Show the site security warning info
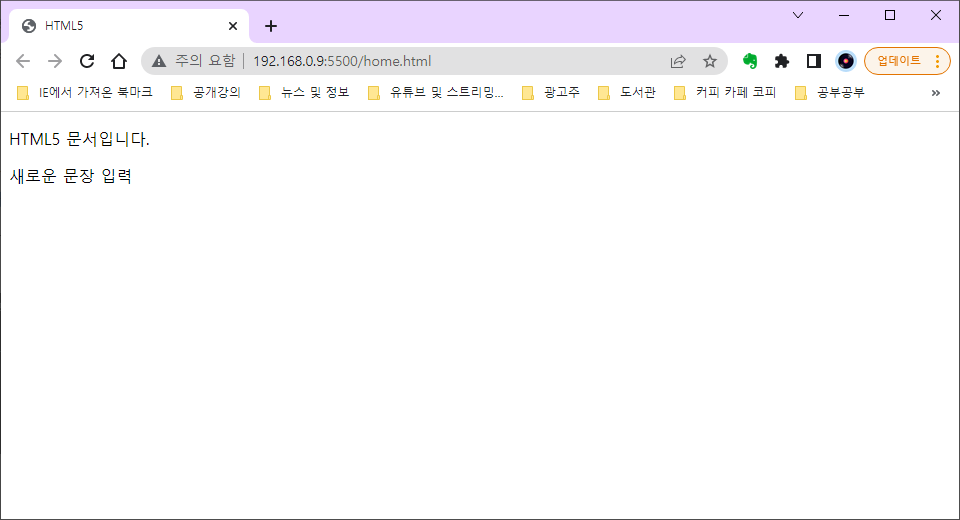This screenshot has height=520, width=960. coord(193,61)
